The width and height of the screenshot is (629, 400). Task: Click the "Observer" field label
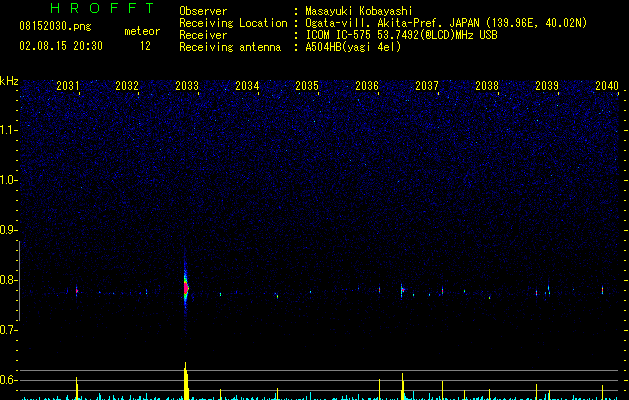pos(203,11)
